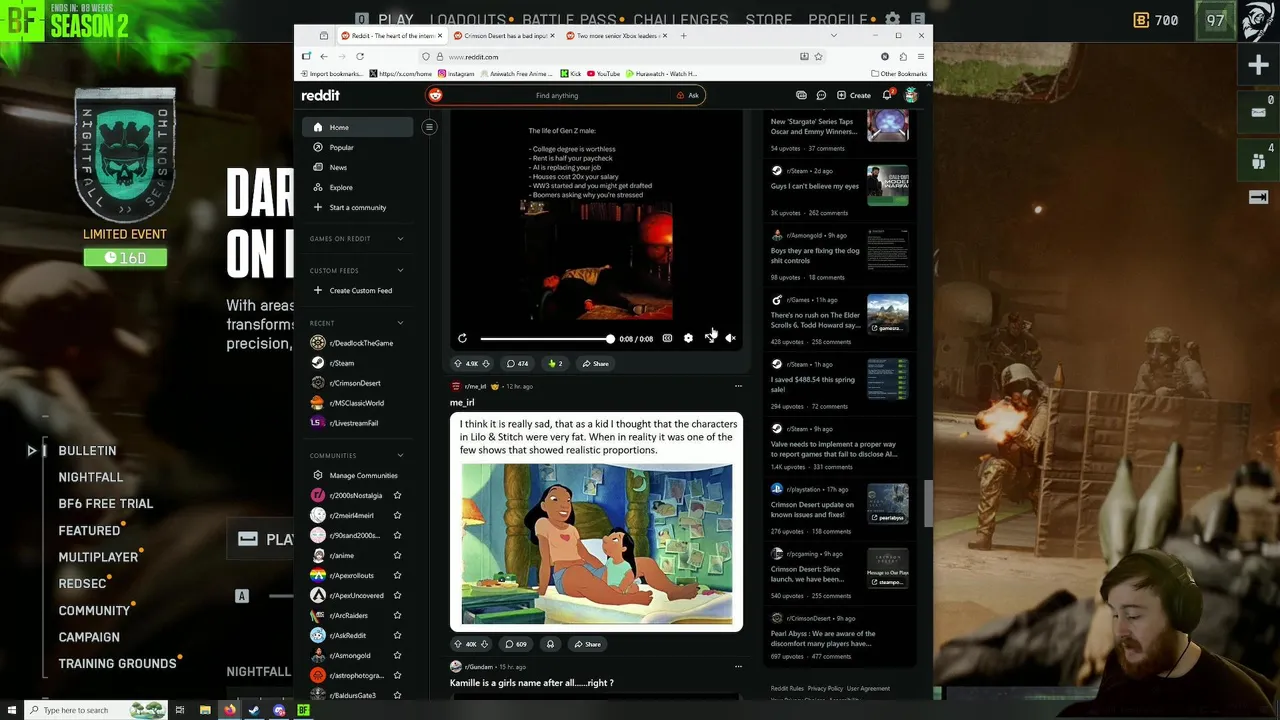
Task: Open the advertise icon beside chat
Action: 801,95
